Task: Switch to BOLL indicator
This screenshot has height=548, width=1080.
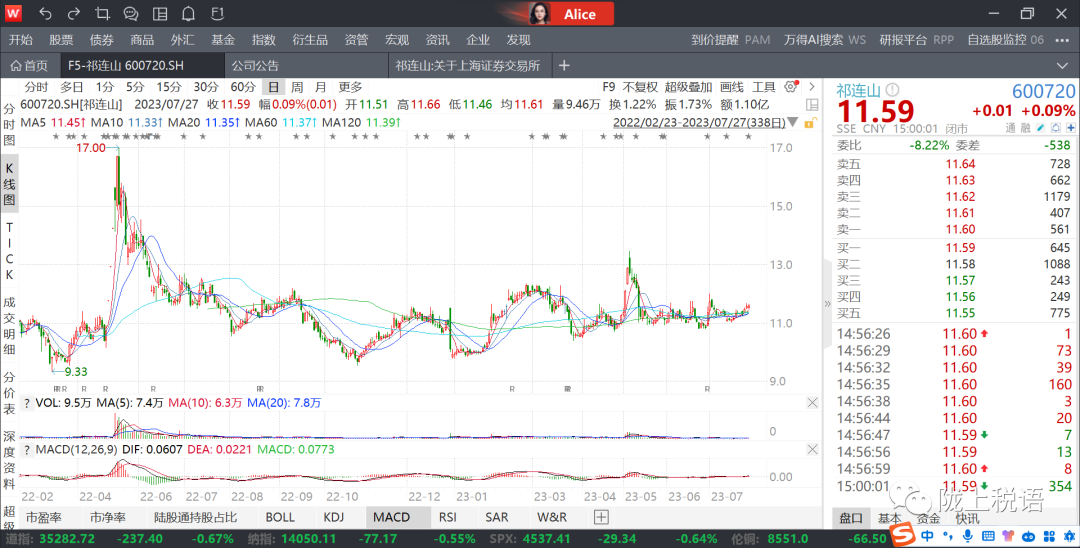Action: coord(280,517)
